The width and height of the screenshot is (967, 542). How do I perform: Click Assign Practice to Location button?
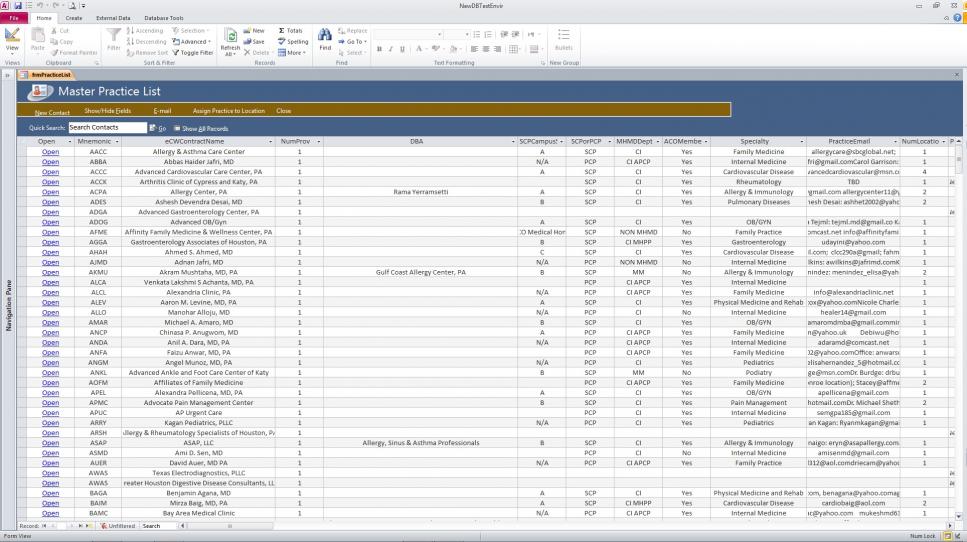(x=229, y=110)
